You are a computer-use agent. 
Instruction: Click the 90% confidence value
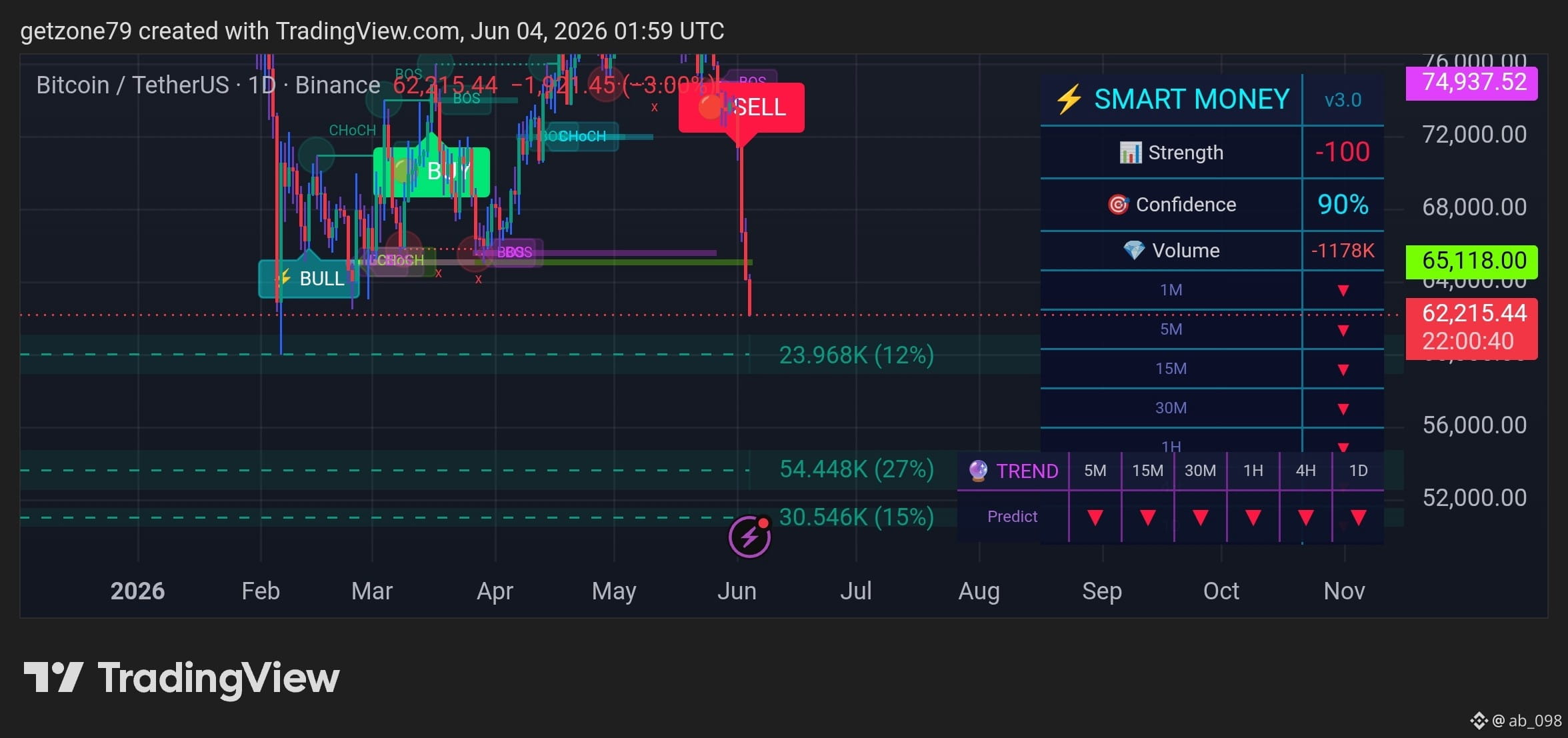tap(1343, 204)
